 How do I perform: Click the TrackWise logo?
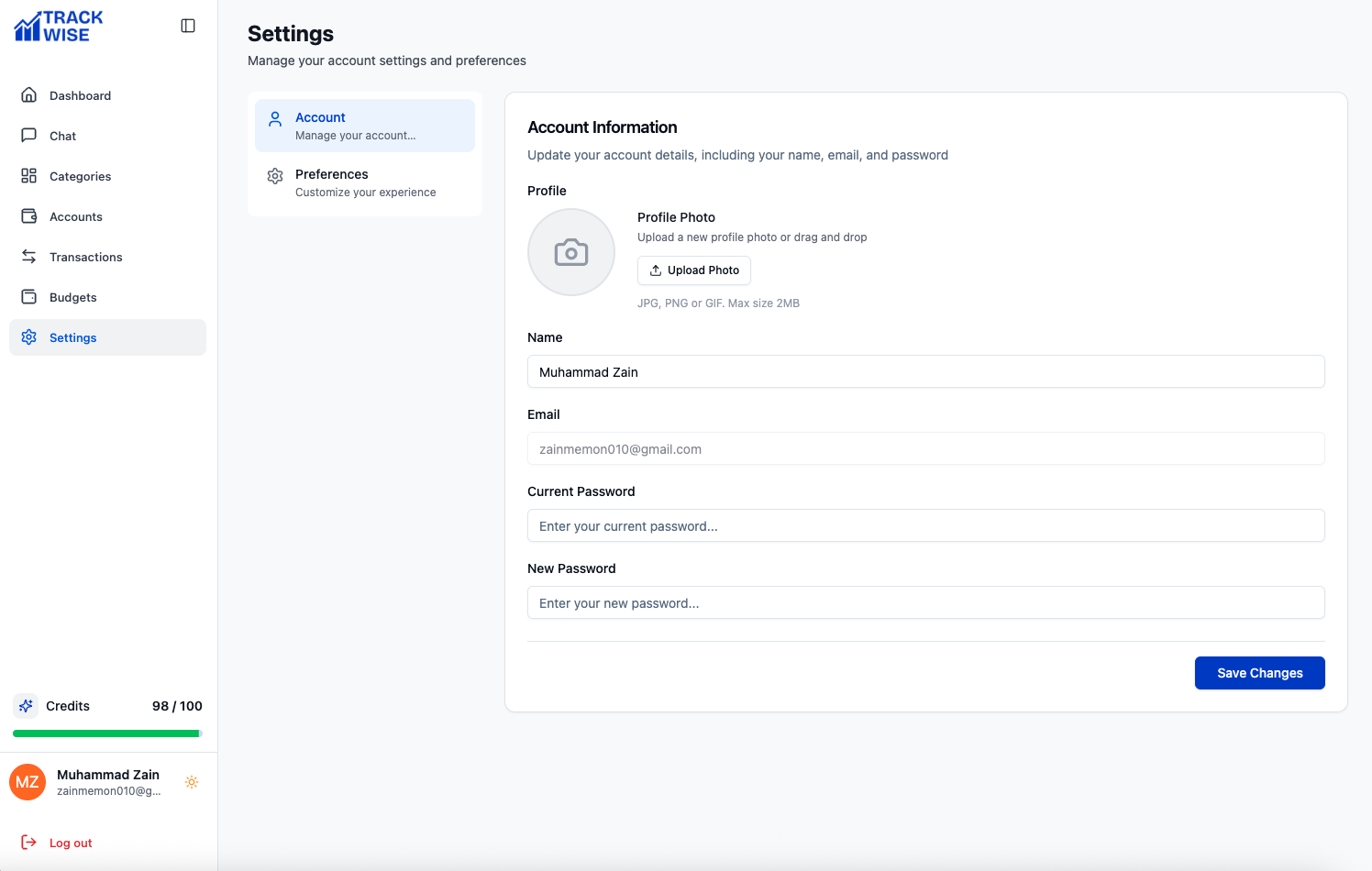point(57,26)
